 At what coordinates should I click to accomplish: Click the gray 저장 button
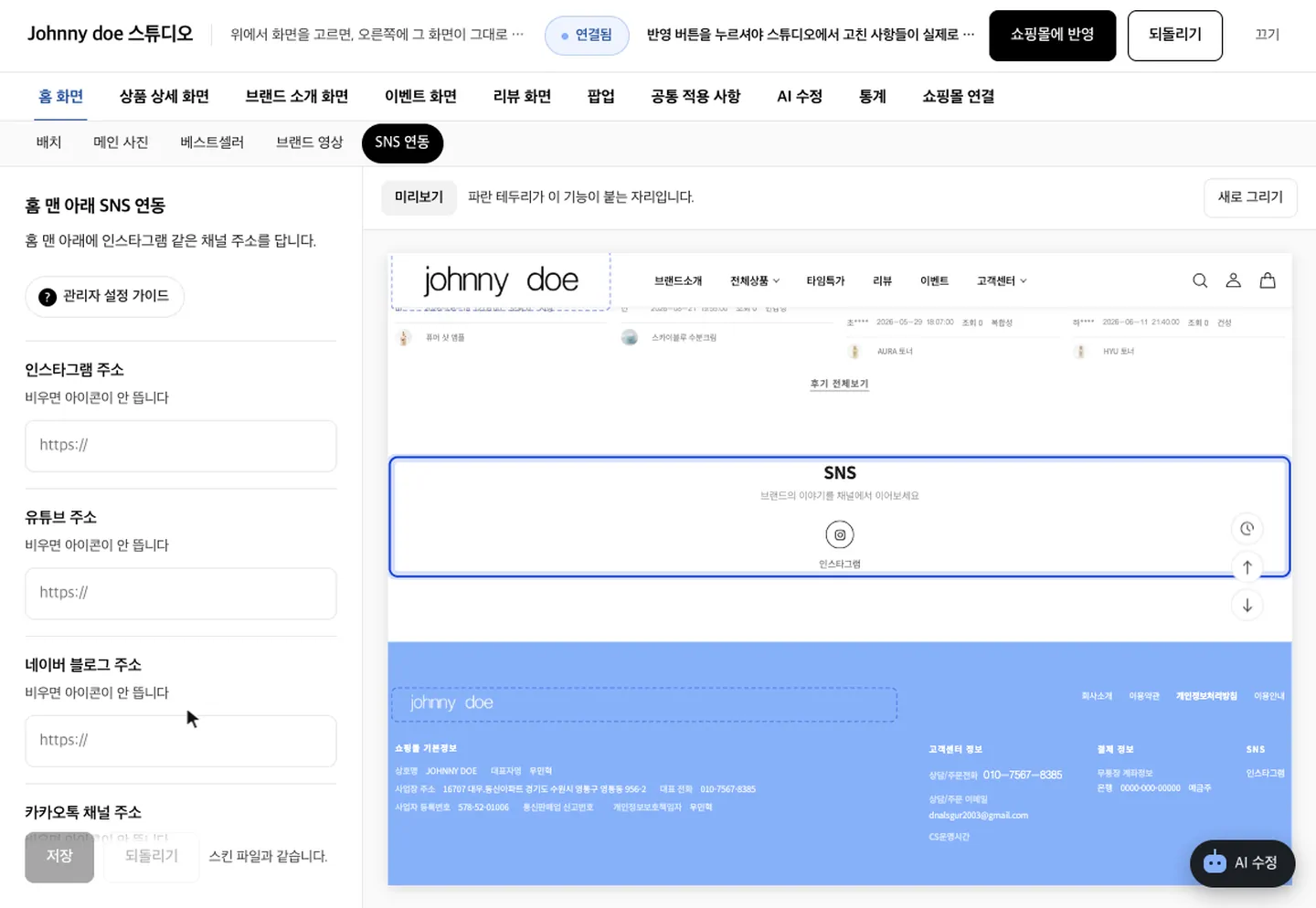[x=59, y=857]
